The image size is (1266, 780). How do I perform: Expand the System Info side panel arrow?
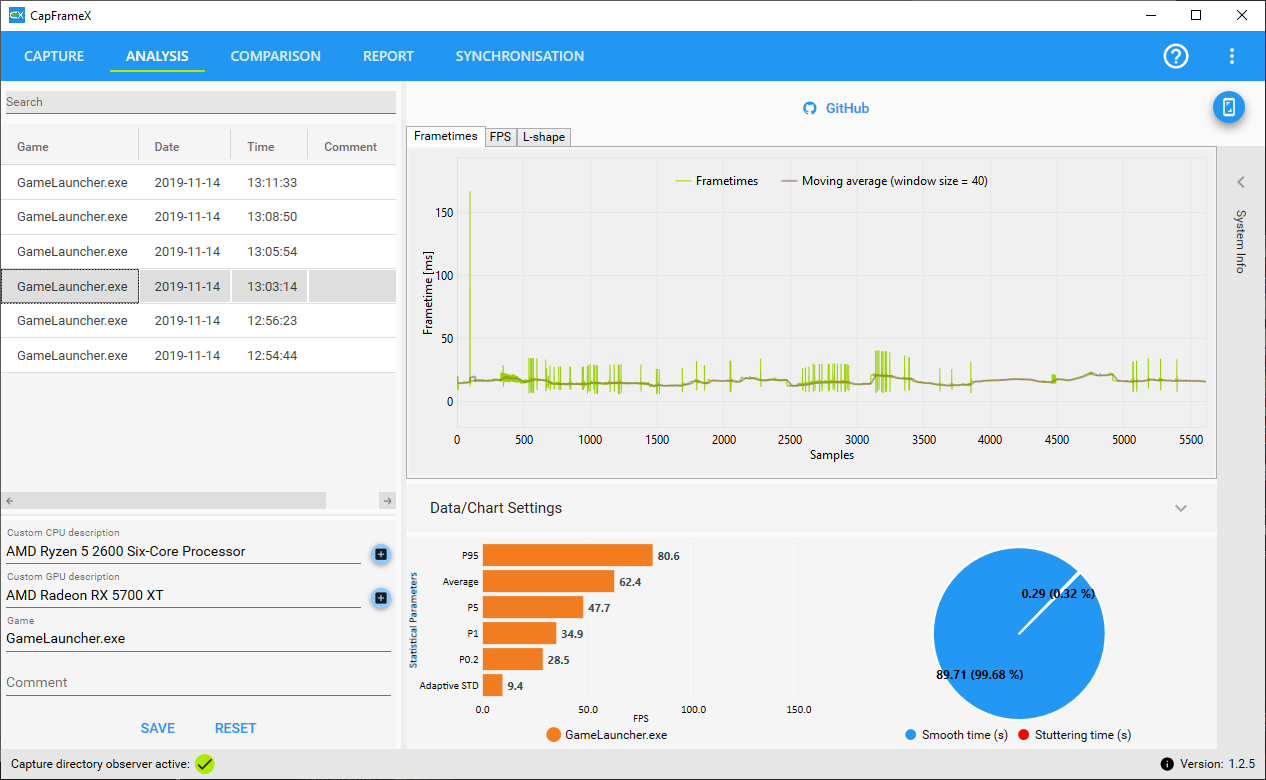pyautogui.click(x=1240, y=182)
